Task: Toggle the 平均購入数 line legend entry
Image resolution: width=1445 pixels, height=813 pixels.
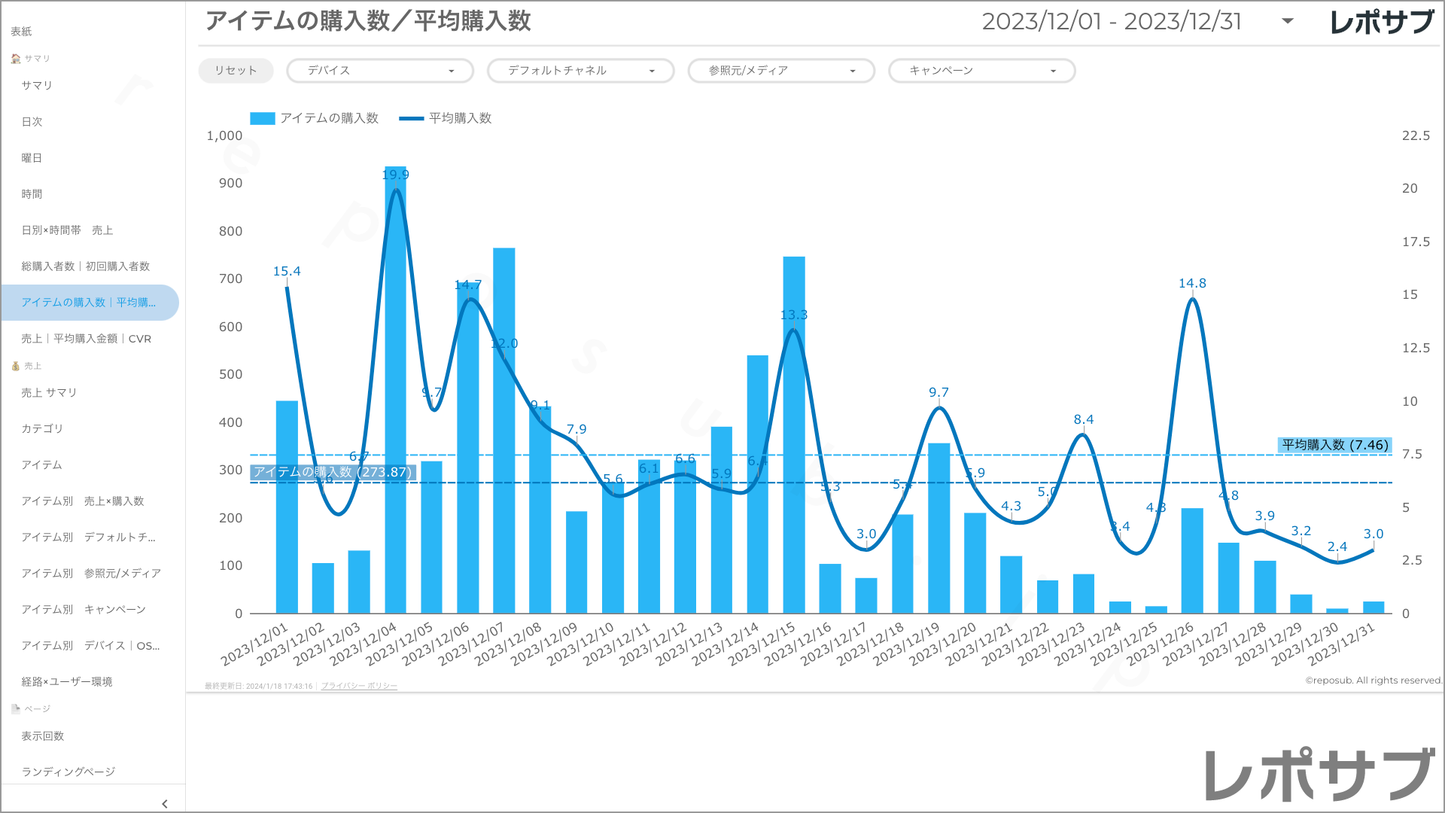Action: pos(446,118)
